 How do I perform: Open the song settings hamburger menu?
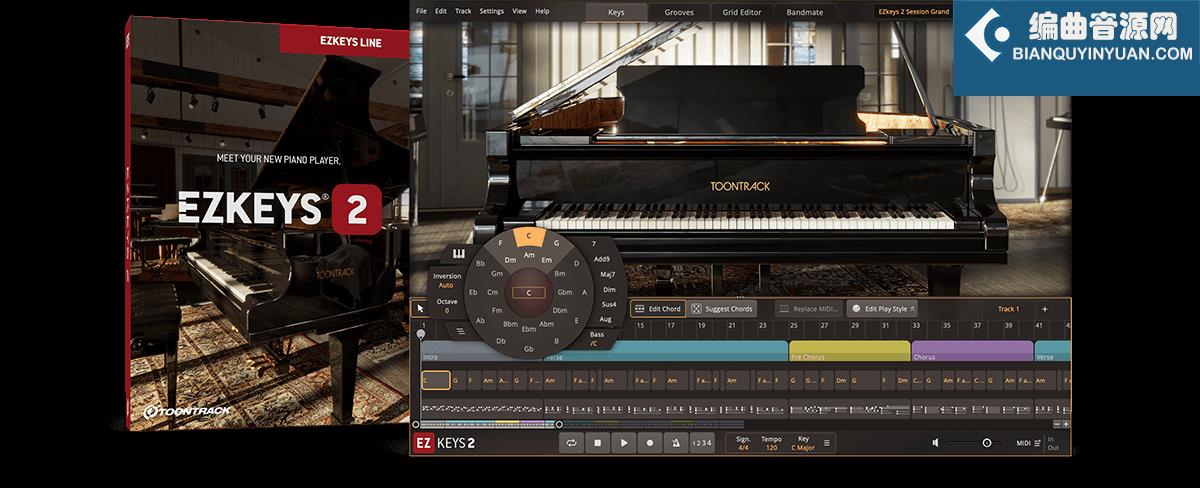pyautogui.click(x=826, y=442)
